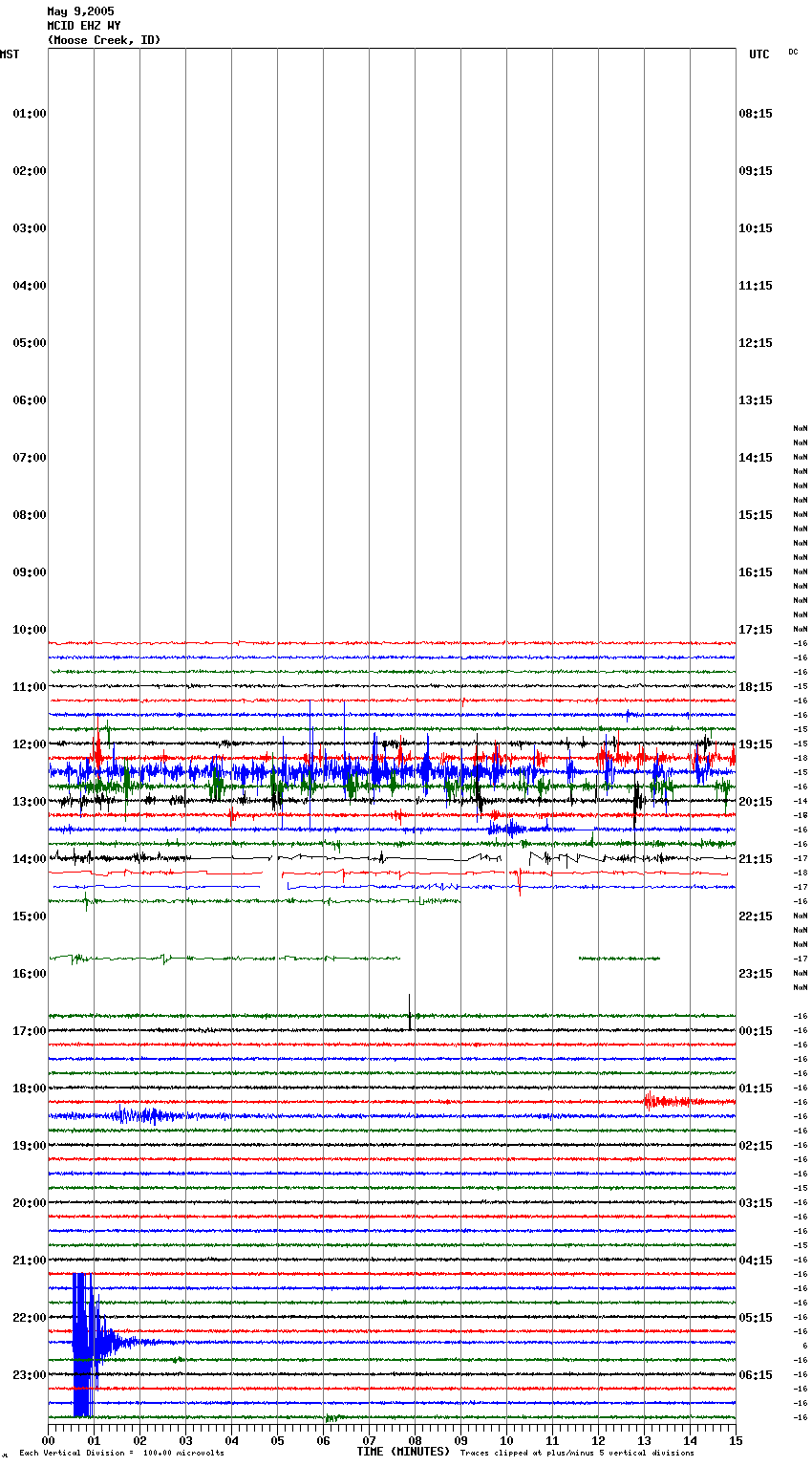Click the "10:00" MST hour label
812x1466 pixels.
pyautogui.click(x=29, y=630)
